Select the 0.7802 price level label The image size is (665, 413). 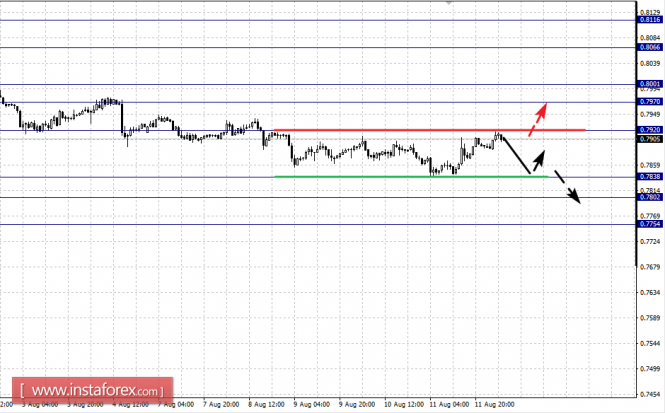point(650,197)
